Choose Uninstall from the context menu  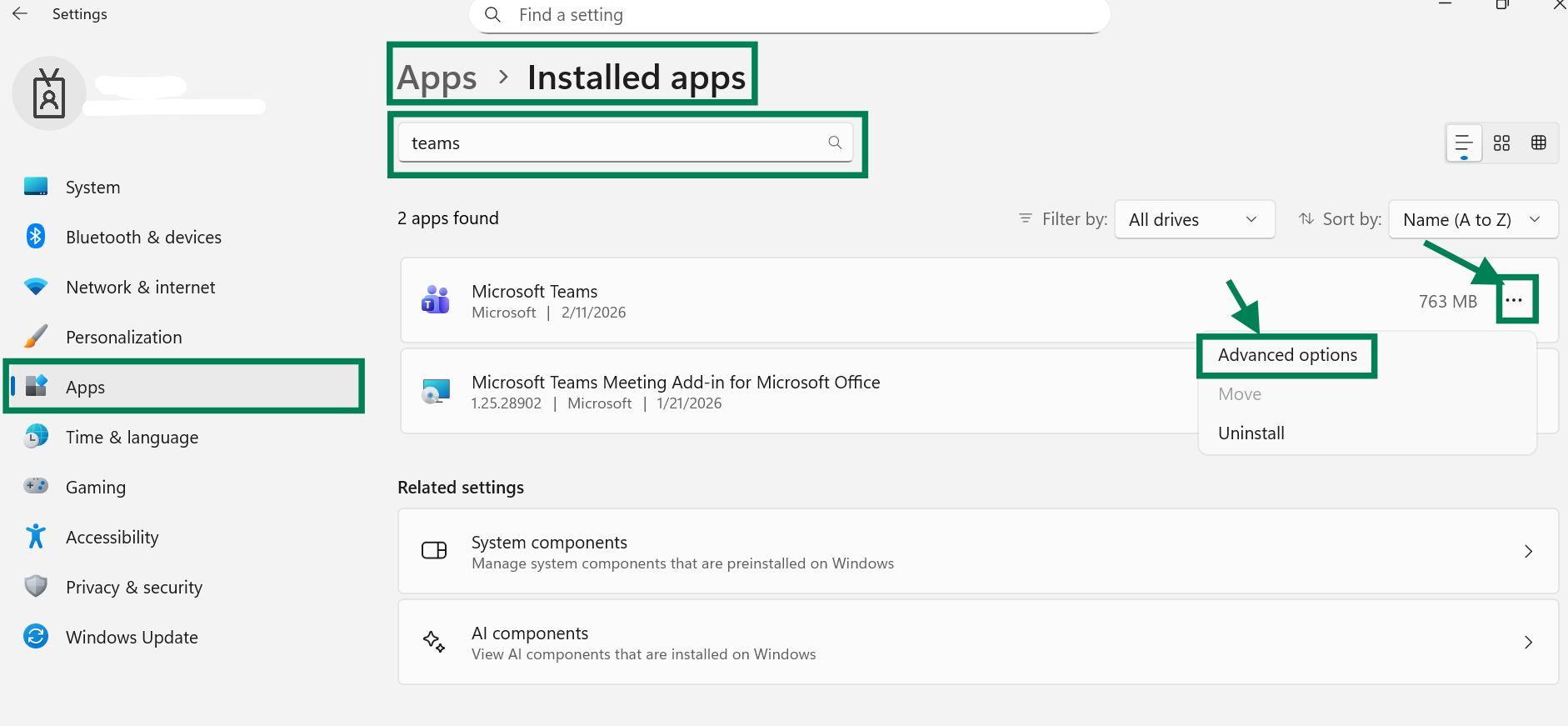1251,433
